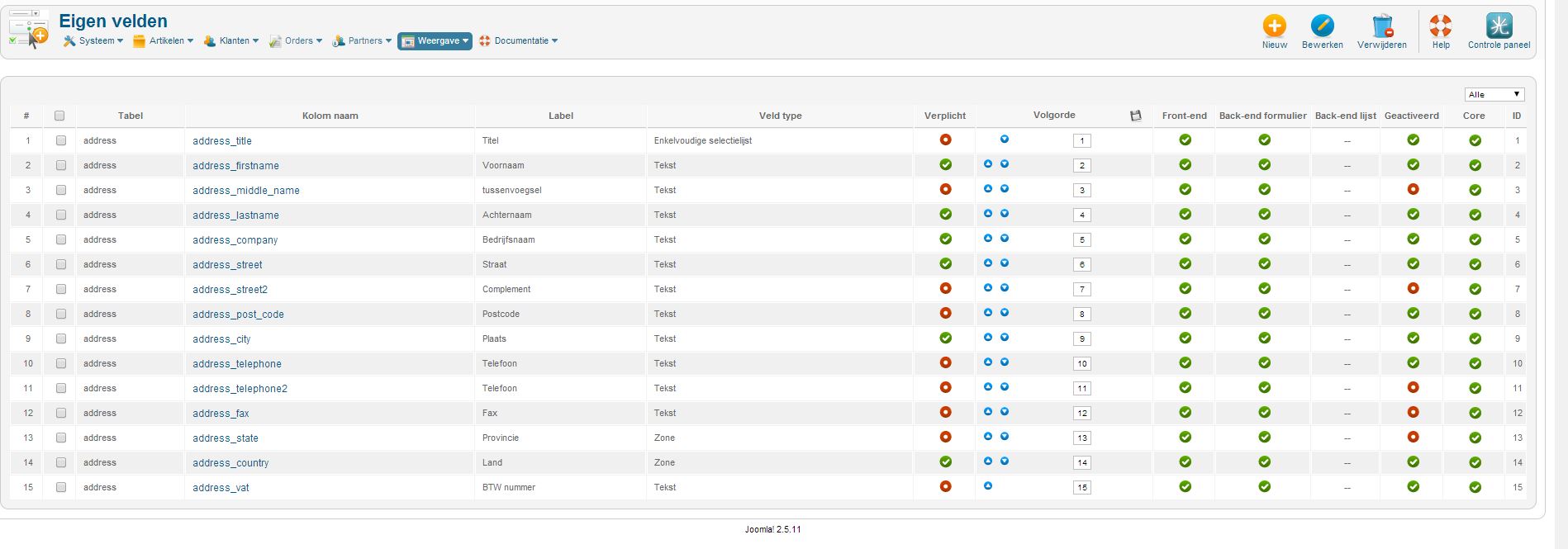Click the save order icon next to Volgorde
This screenshot has width=1568, height=549.
pos(1136,116)
